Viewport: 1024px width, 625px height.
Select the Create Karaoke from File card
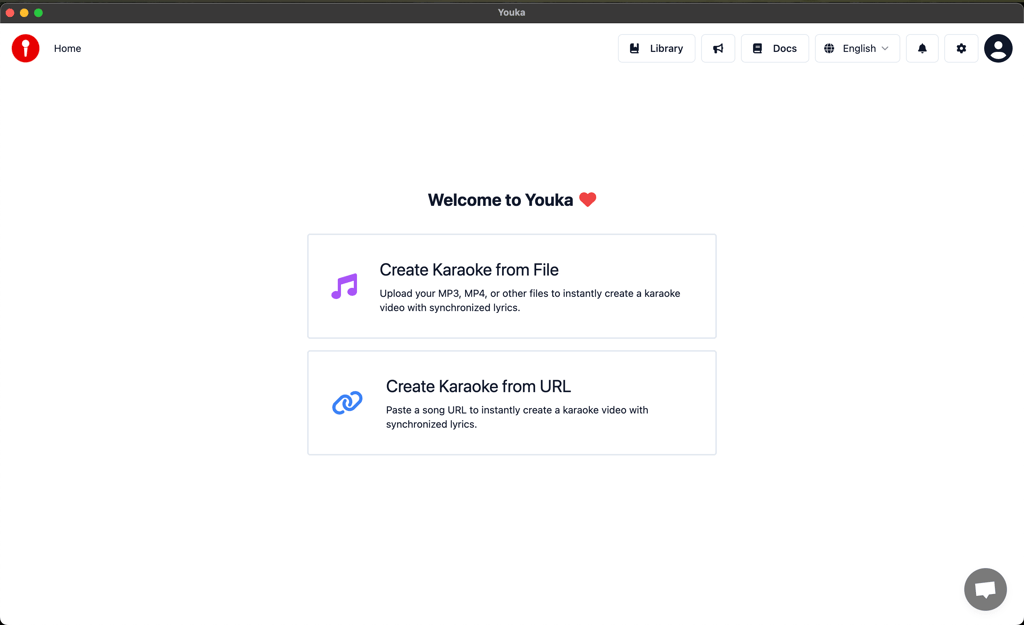click(x=512, y=286)
